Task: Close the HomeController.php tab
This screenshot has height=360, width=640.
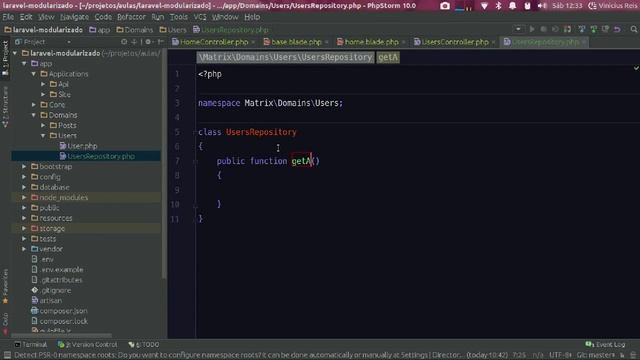Action: 253,42
